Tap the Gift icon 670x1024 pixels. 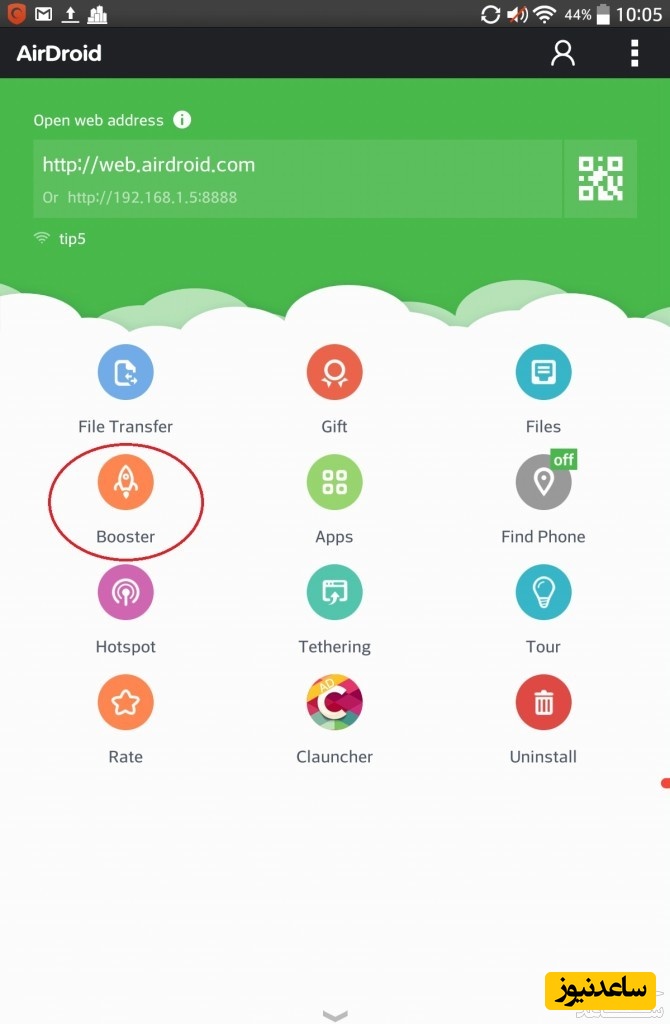334,372
